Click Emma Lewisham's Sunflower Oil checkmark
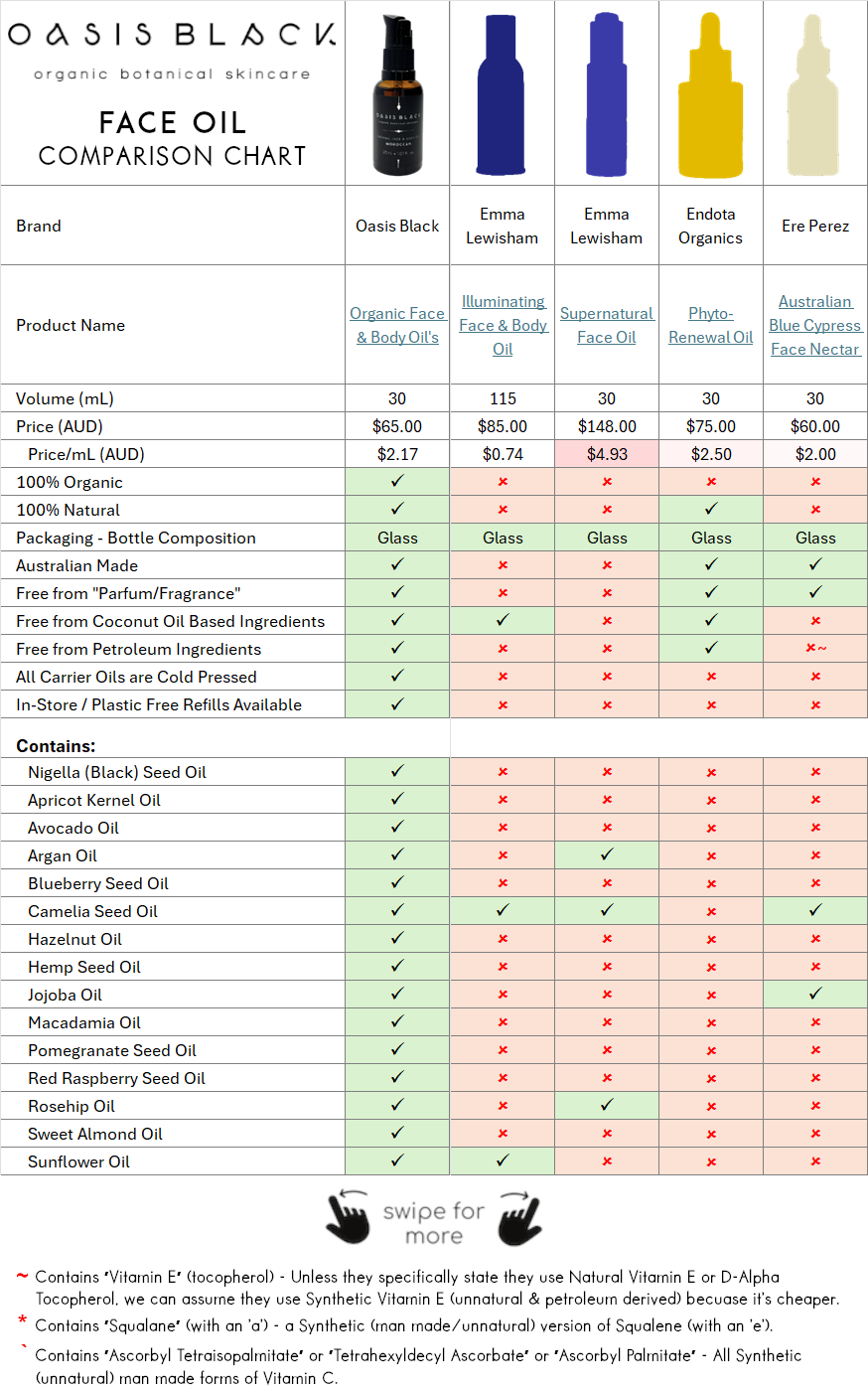 (x=503, y=1160)
